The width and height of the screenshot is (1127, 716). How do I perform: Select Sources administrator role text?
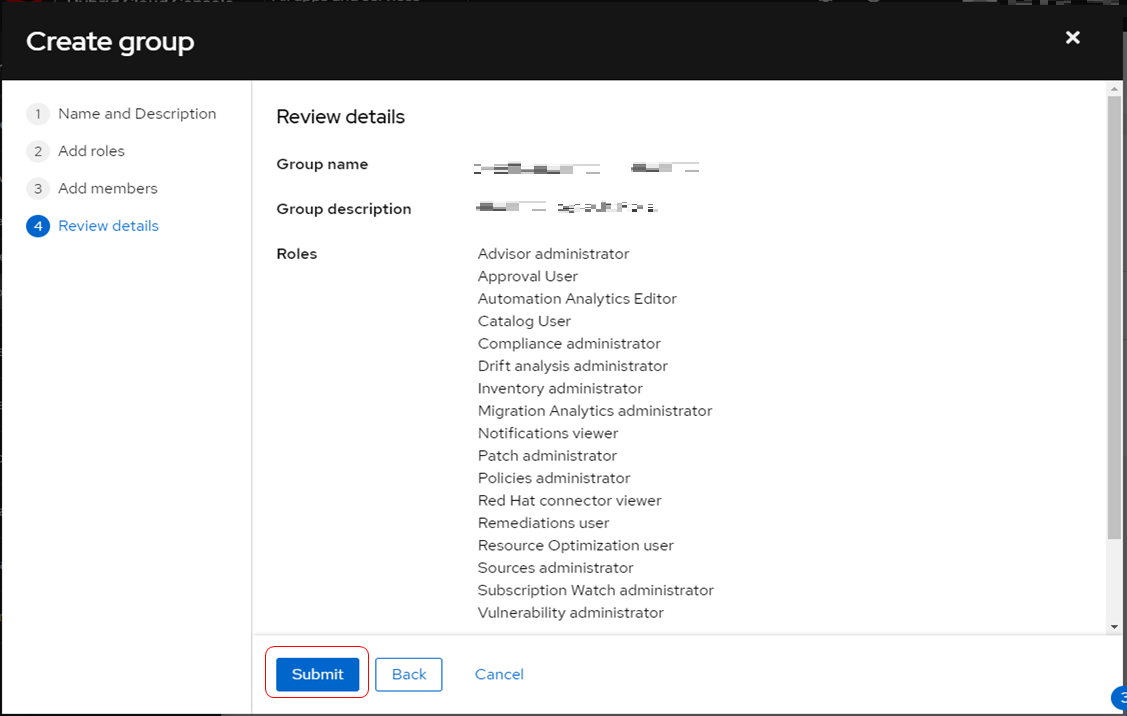[556, 568]
